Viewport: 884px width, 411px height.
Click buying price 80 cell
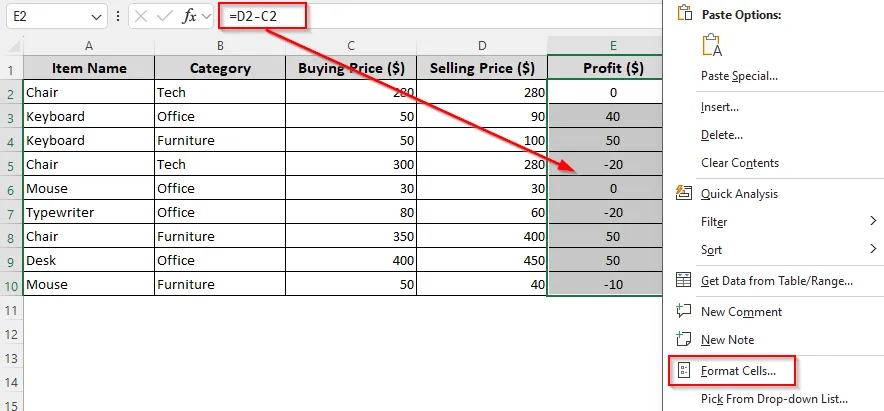pos(351,212)
